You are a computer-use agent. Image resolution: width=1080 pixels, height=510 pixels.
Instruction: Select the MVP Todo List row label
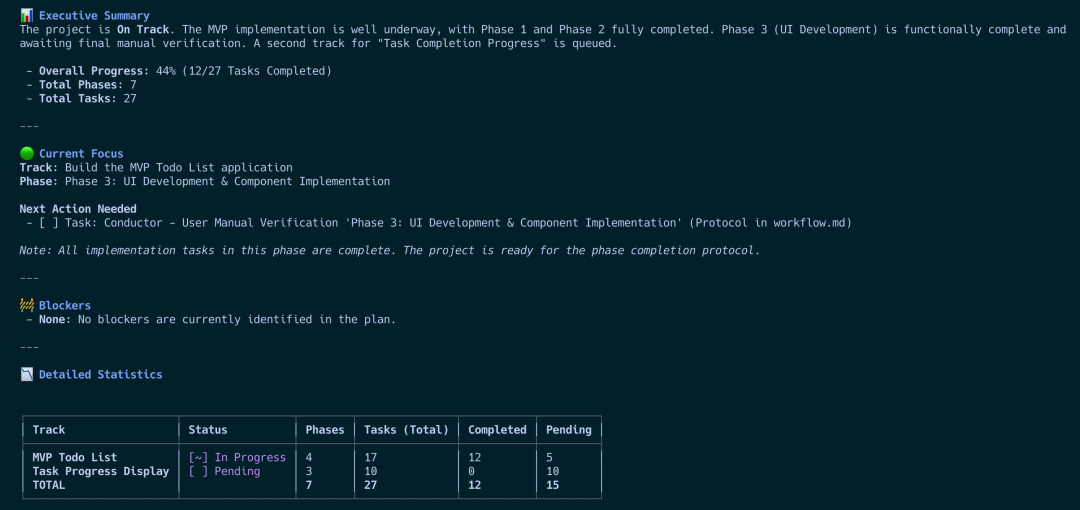pos(75,458)
